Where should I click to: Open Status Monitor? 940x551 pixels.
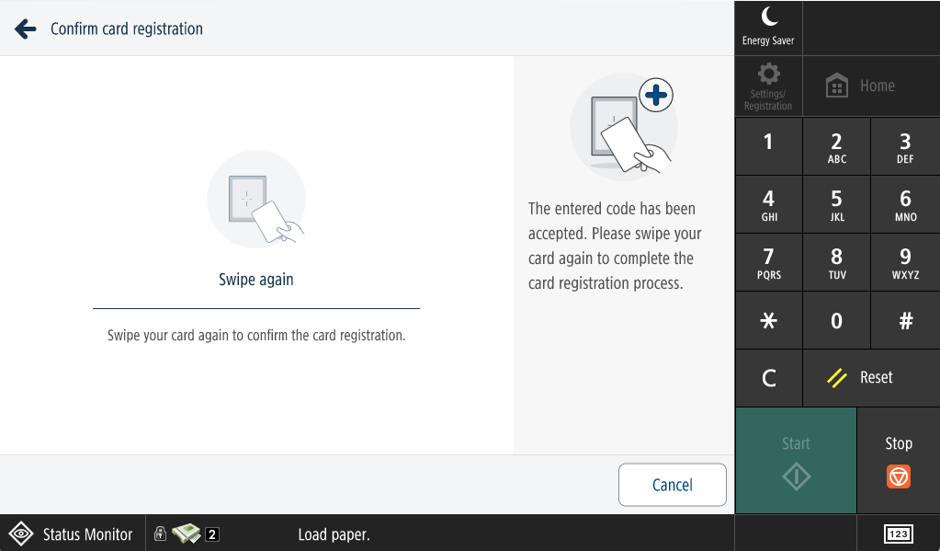73,534
